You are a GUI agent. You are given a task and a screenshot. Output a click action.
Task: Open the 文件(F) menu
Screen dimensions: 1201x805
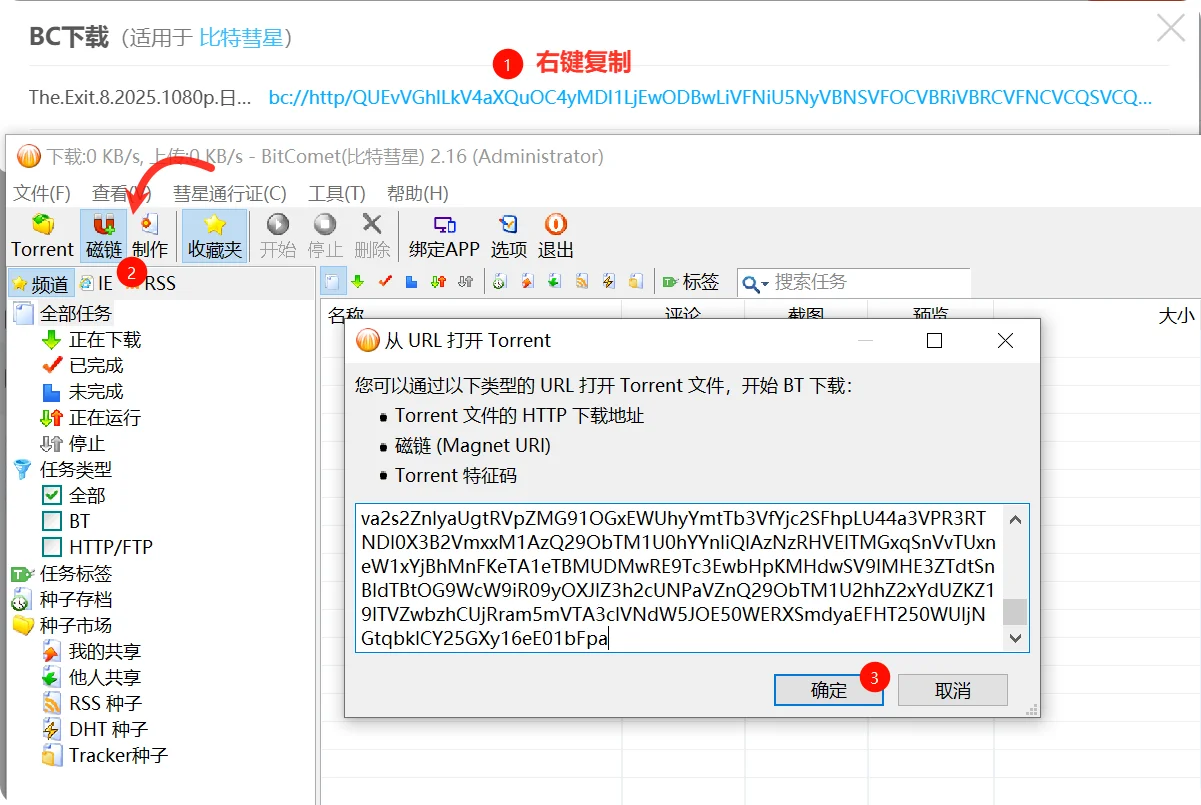(42, 193)
